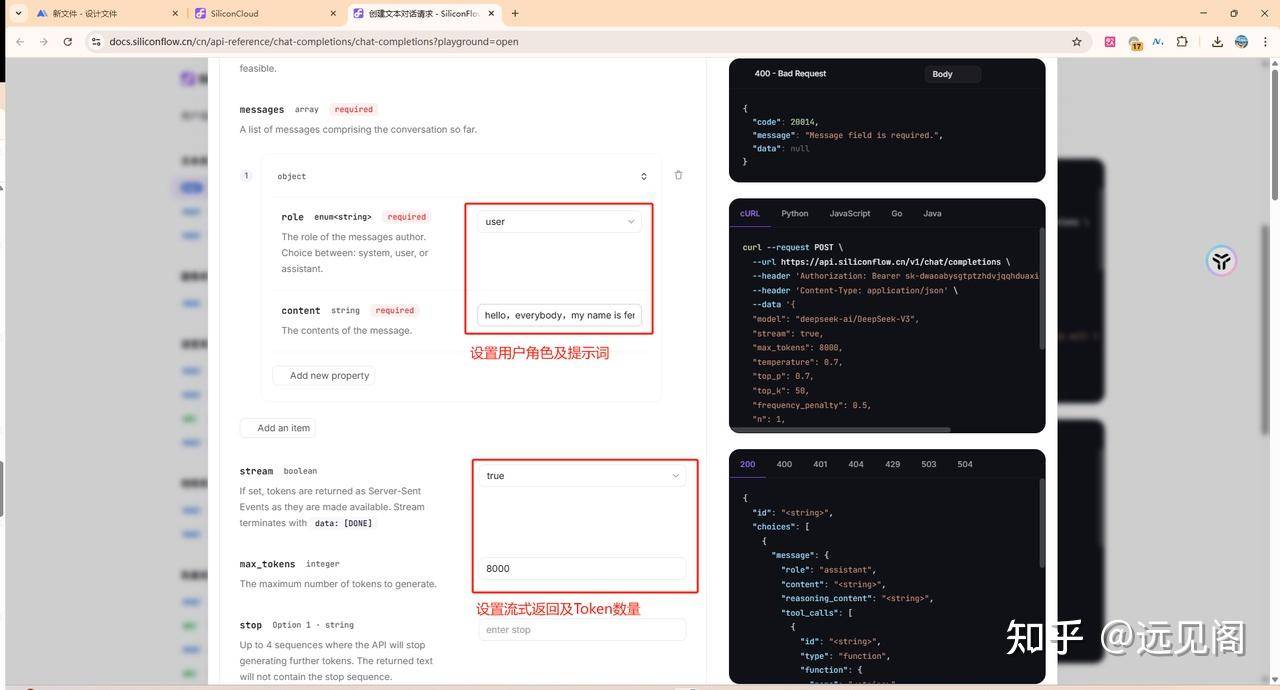Select the JavaScript code tab
This screenshot has height=690, width=1280.
tap(850, 213)
